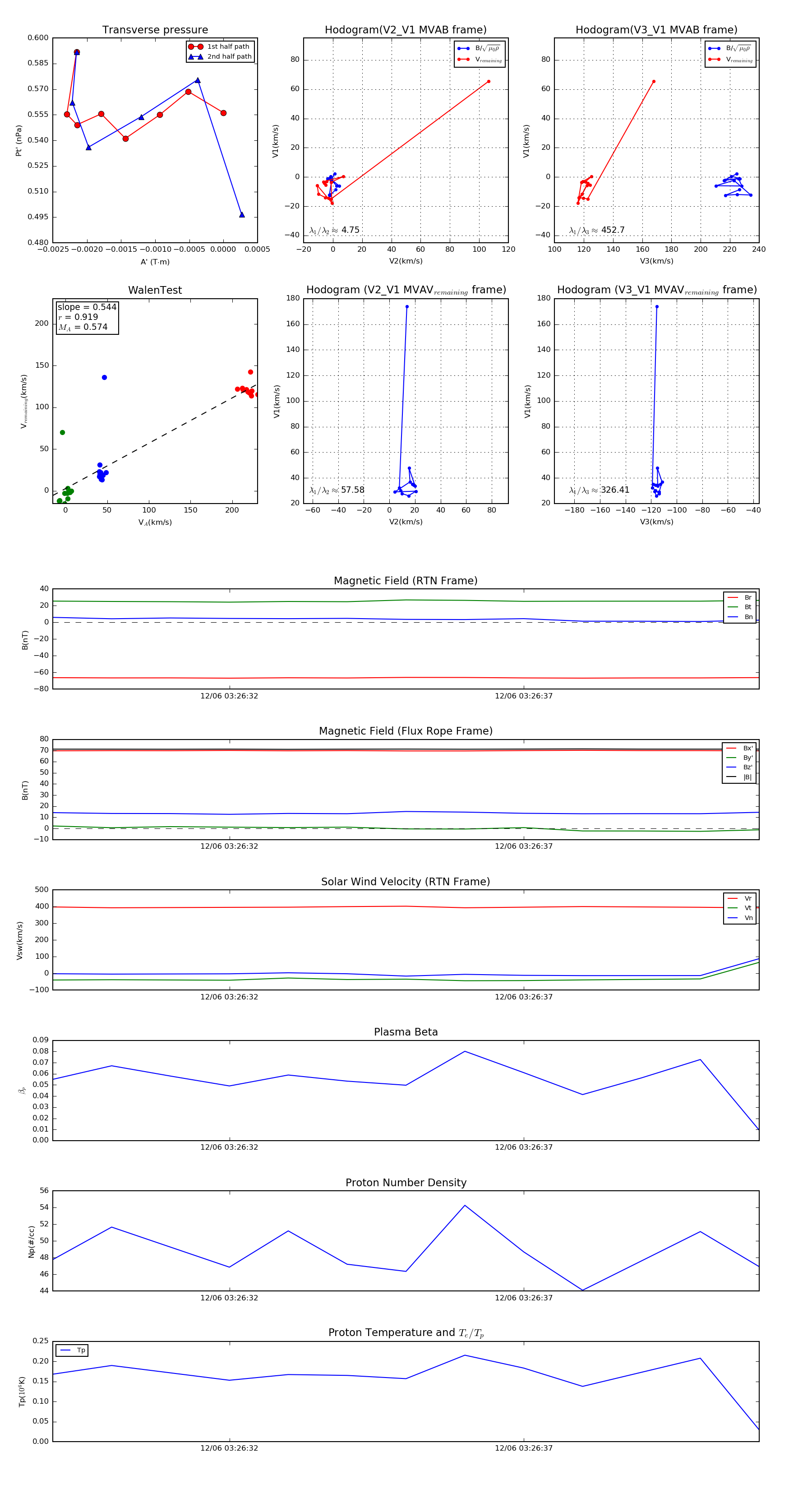Click the "Proton Number Density" plot title
812x1489 pixels.
tap(406, 1183)
